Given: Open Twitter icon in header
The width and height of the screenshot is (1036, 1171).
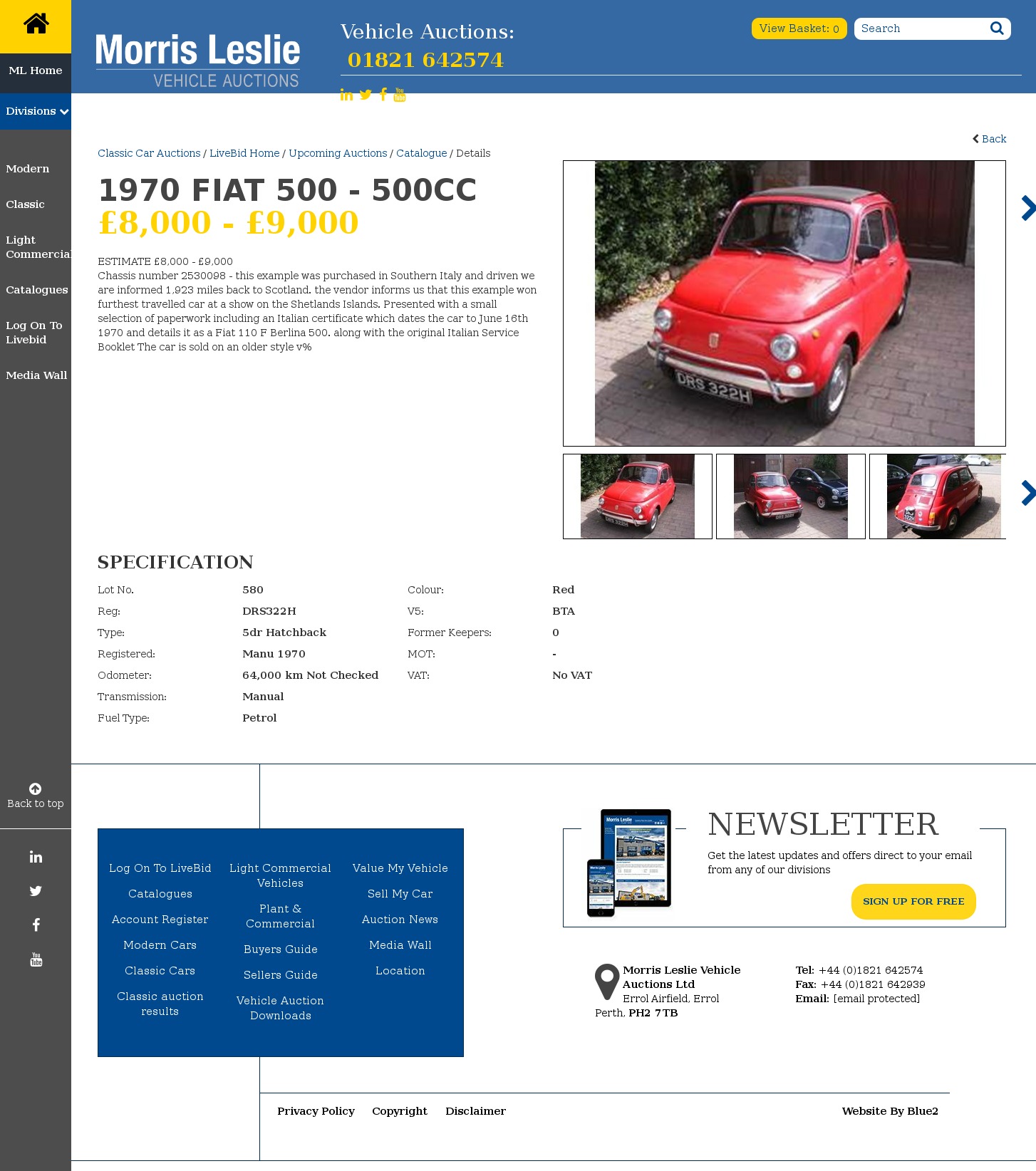Looking at the screenshot, I should [x=366, y=95].
